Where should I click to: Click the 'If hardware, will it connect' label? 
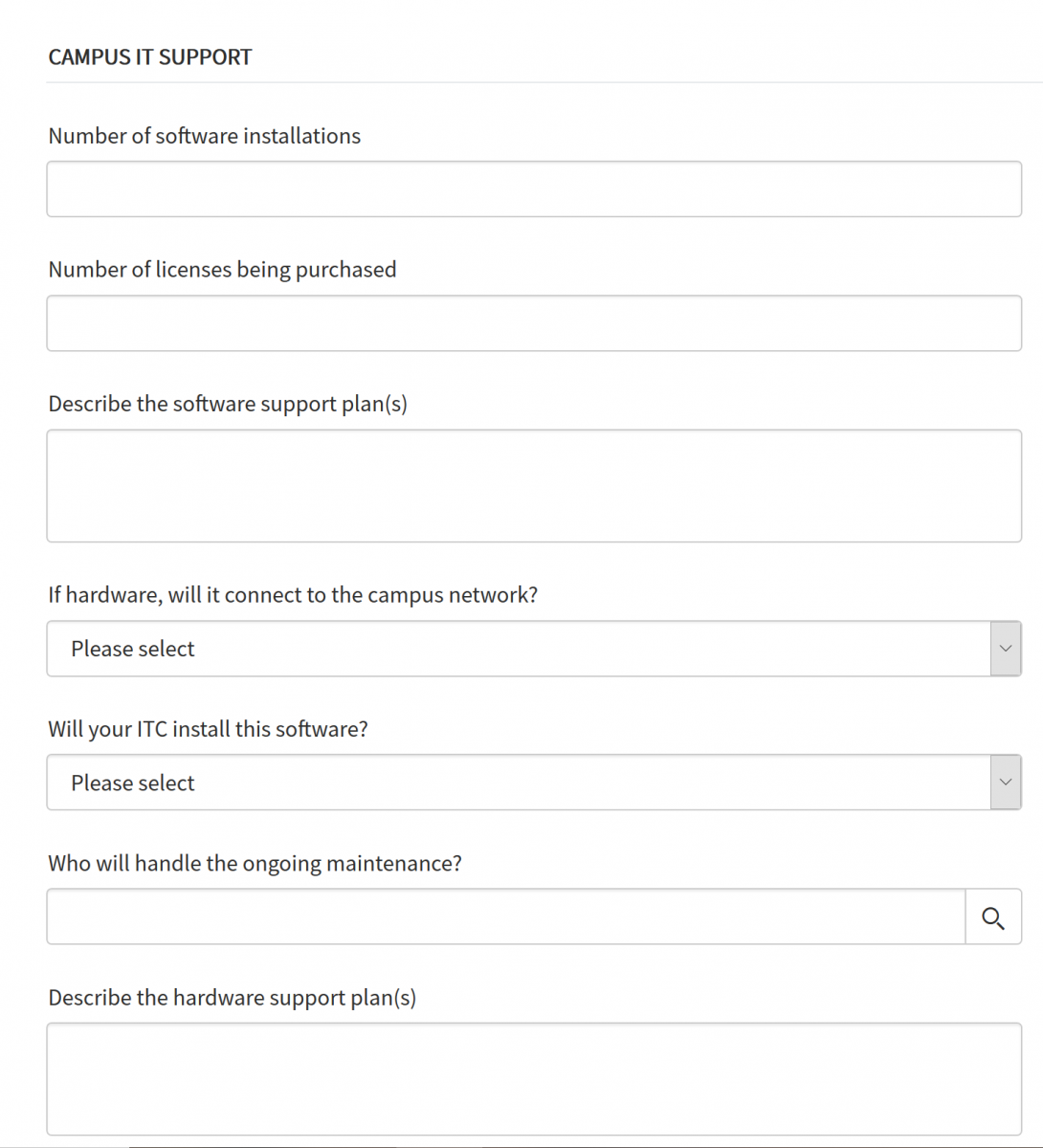pos(293,595)
